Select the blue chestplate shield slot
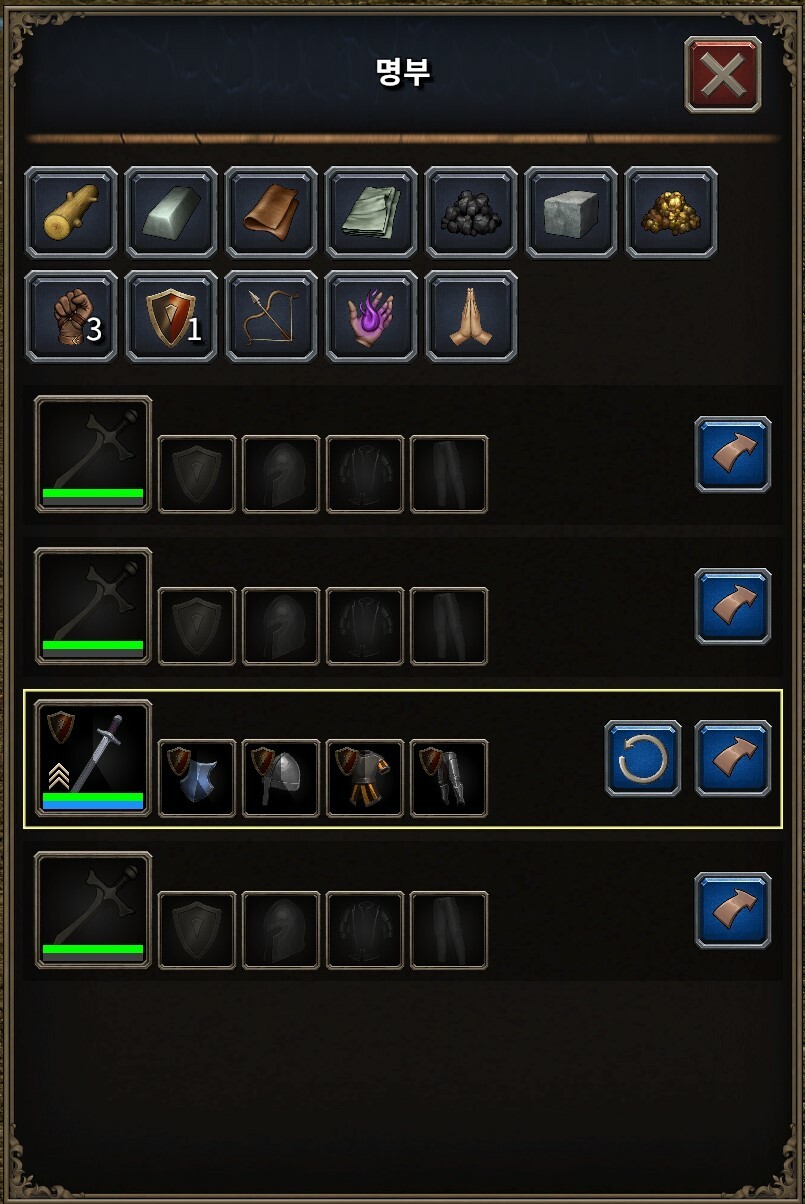 [197, 778]
